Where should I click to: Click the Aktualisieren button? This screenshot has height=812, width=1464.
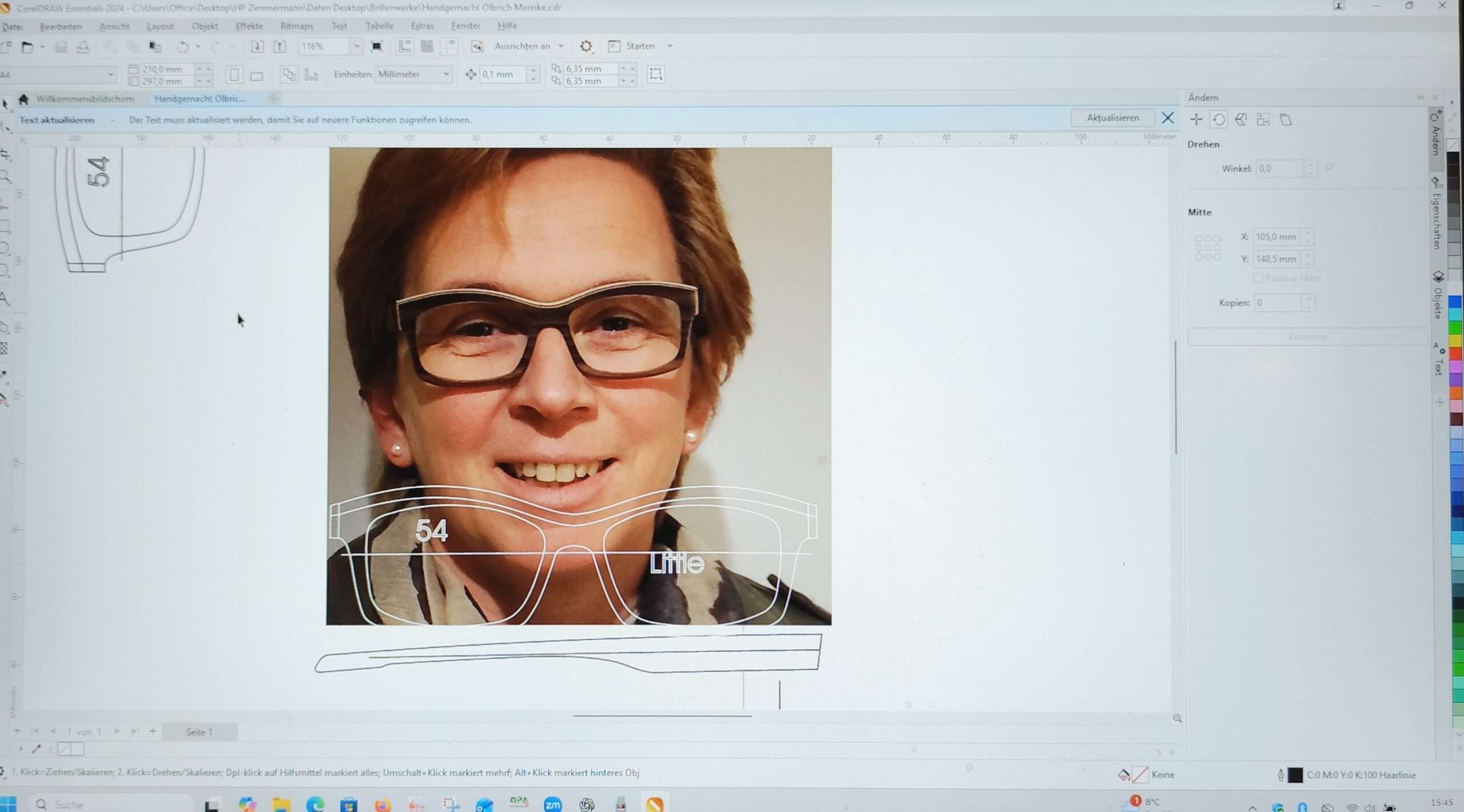[1112, 118]
